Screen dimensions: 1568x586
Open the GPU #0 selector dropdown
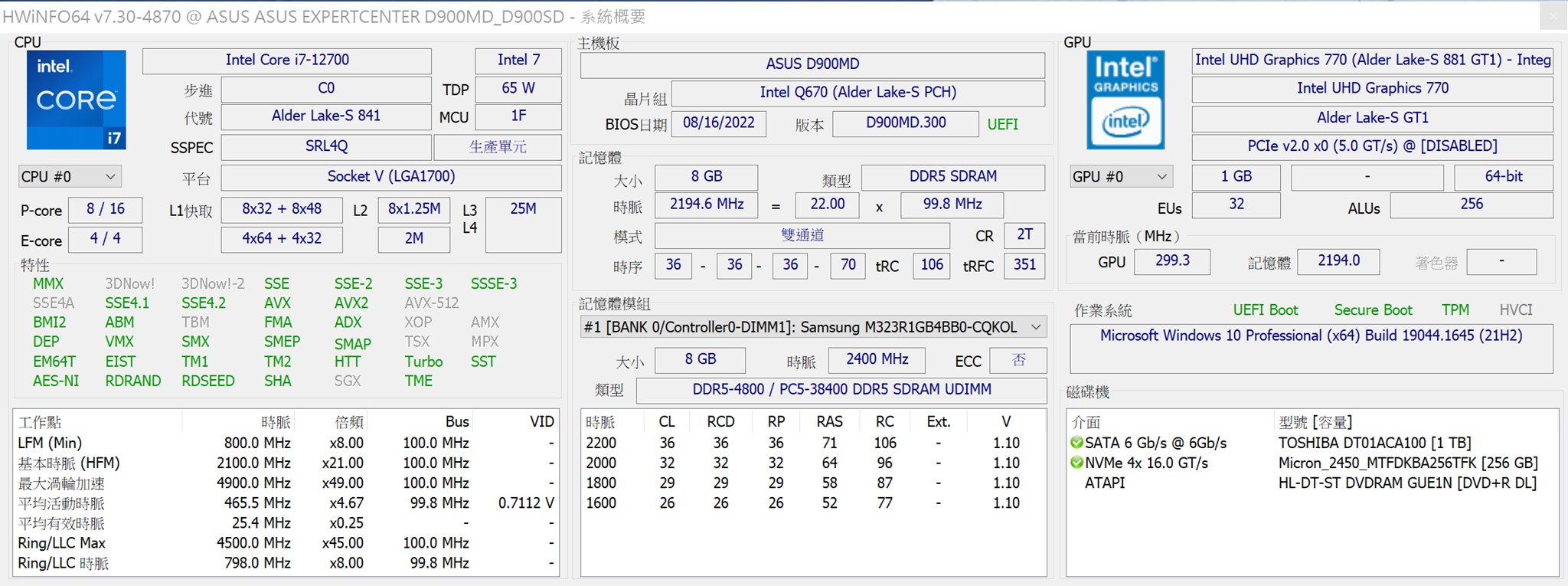tap(1120, 177)
